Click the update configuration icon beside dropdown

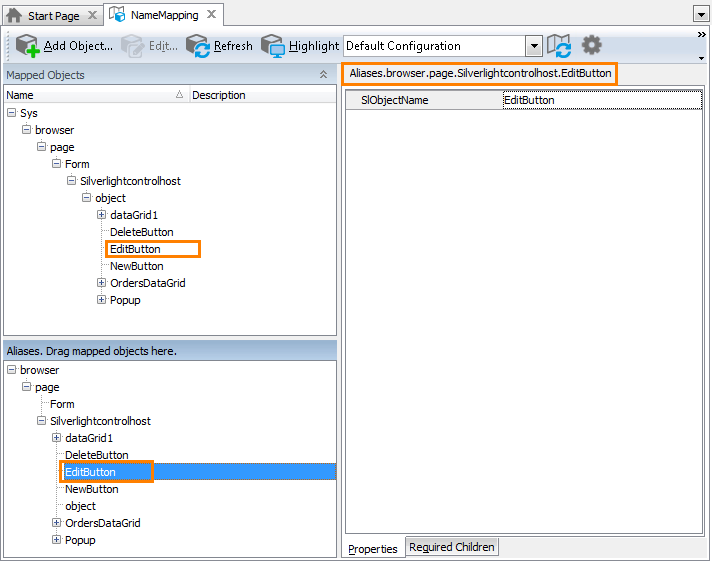coord(559,46)
